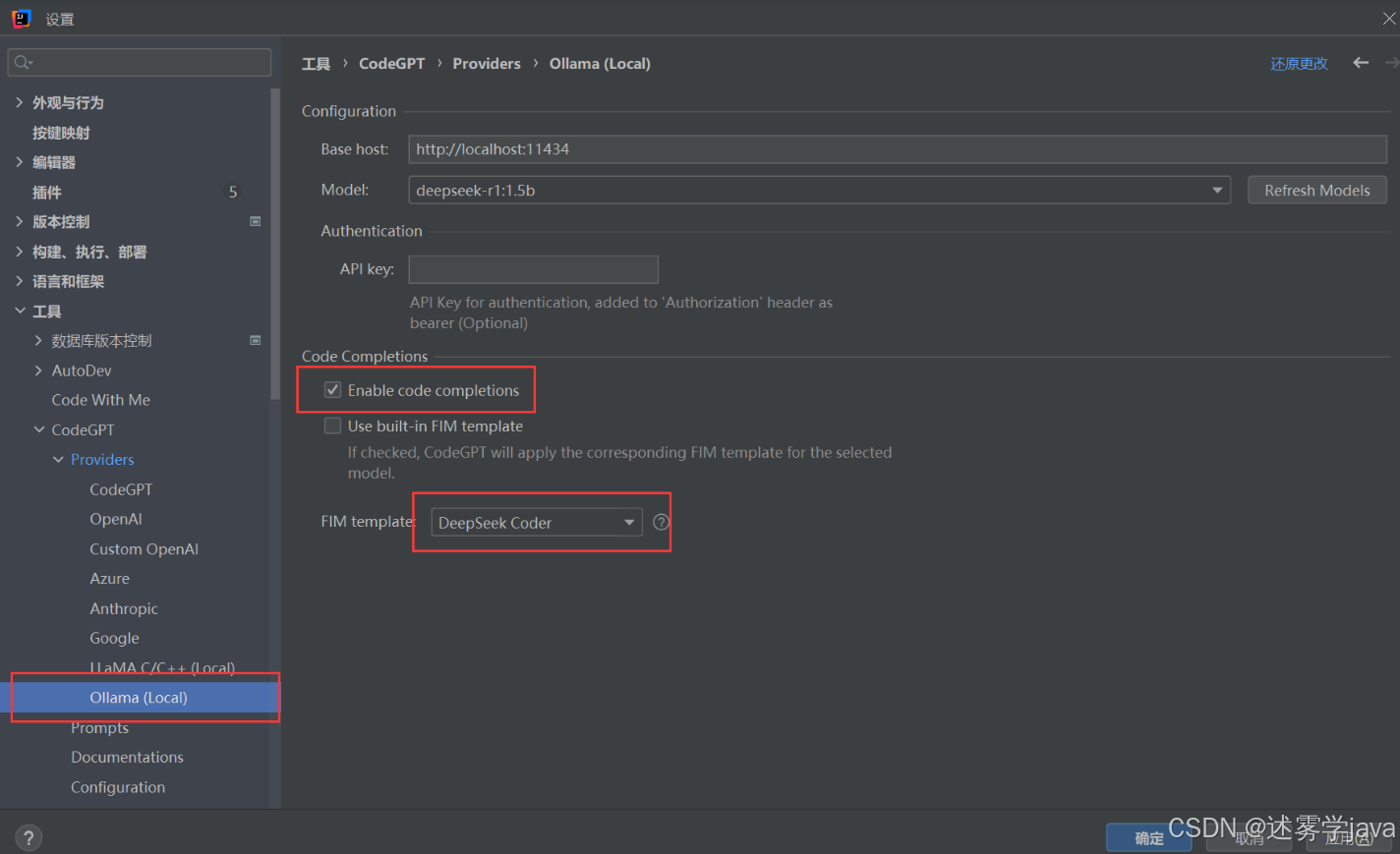Viewport: 1400px width, 854px height.
Task: Click 工具 in the breadcrumb
Action: click(x=316, y=63)
